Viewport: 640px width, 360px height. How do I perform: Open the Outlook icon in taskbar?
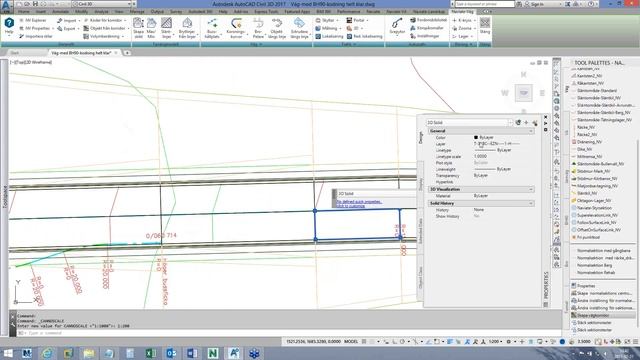pos(171,353)
